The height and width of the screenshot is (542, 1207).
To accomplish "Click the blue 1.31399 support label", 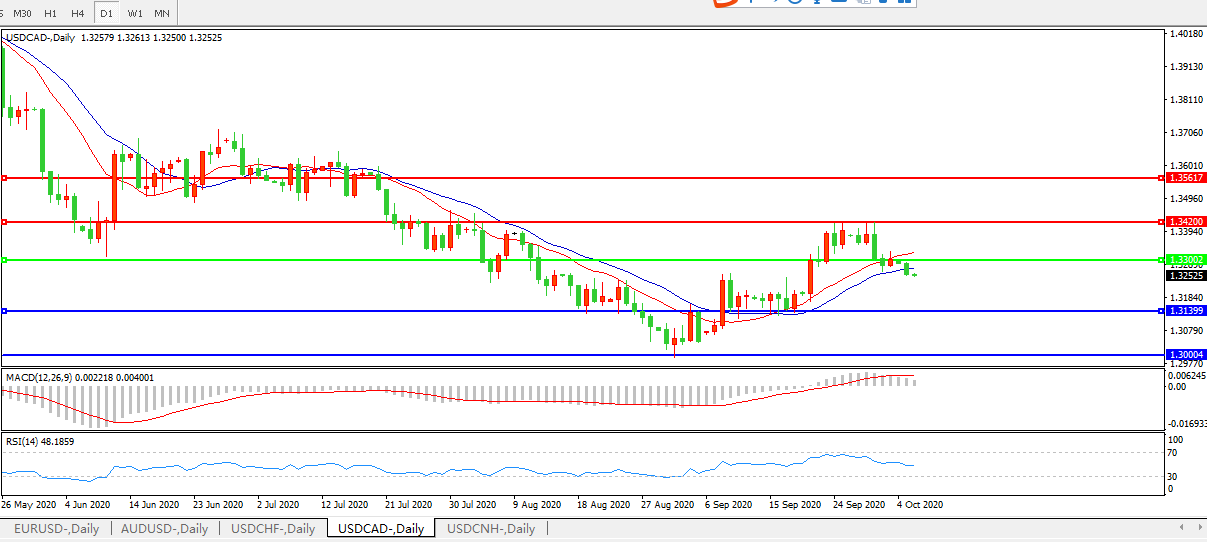I will tap(1186, 311).
